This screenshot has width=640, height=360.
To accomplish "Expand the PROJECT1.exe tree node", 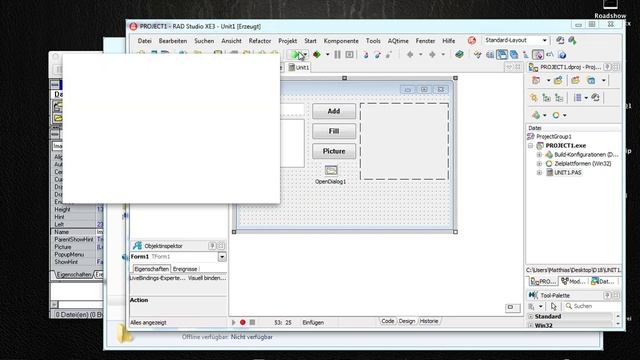I will 531,146.
